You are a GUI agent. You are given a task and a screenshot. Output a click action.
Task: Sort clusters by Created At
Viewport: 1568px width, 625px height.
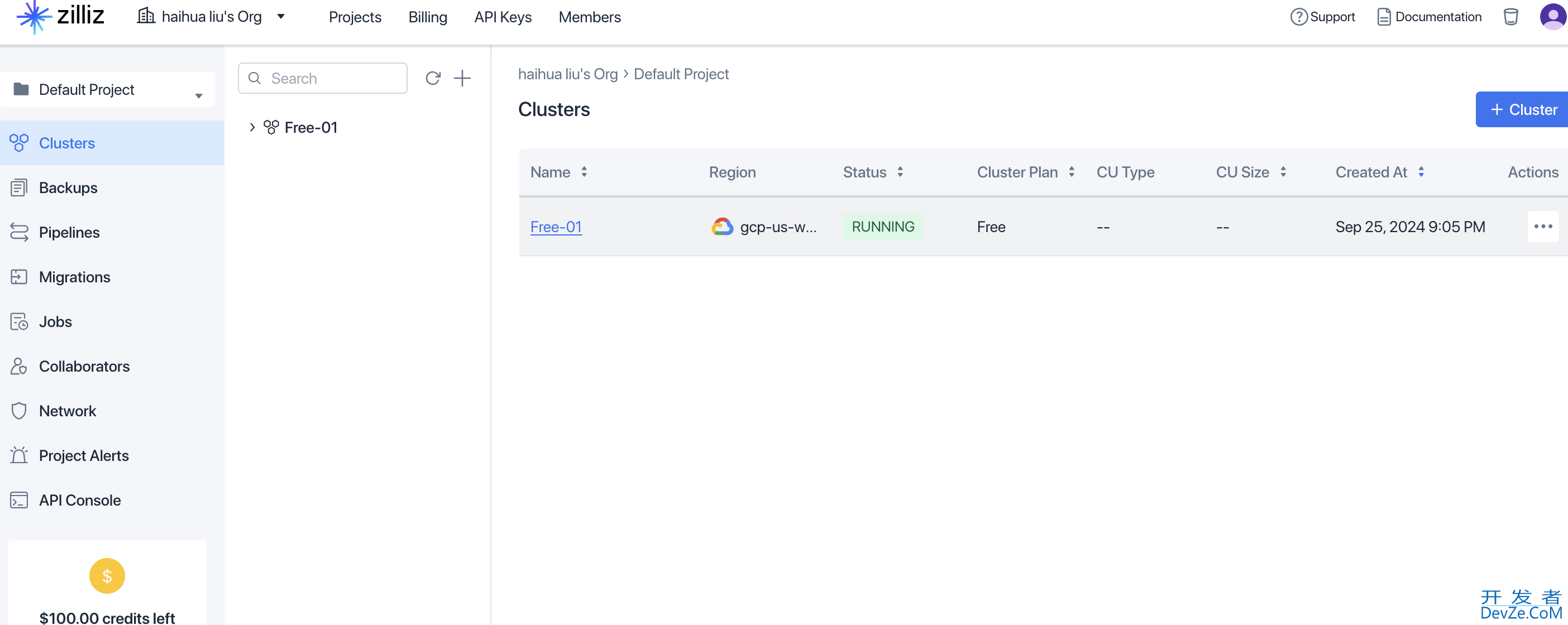1421,172
